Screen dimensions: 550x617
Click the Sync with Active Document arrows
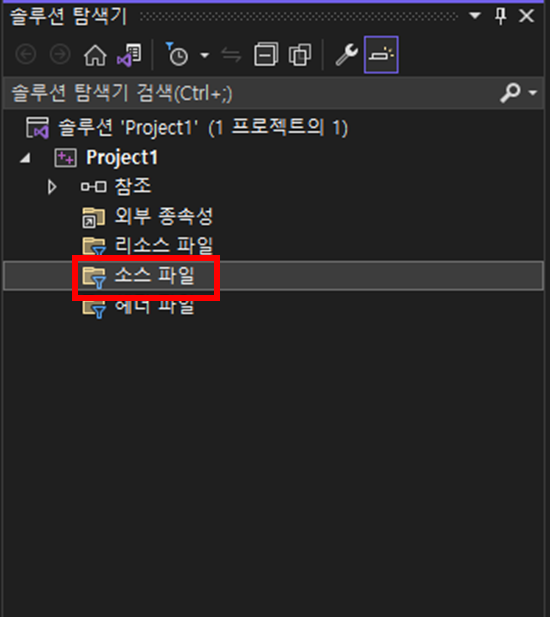(231, 55)
